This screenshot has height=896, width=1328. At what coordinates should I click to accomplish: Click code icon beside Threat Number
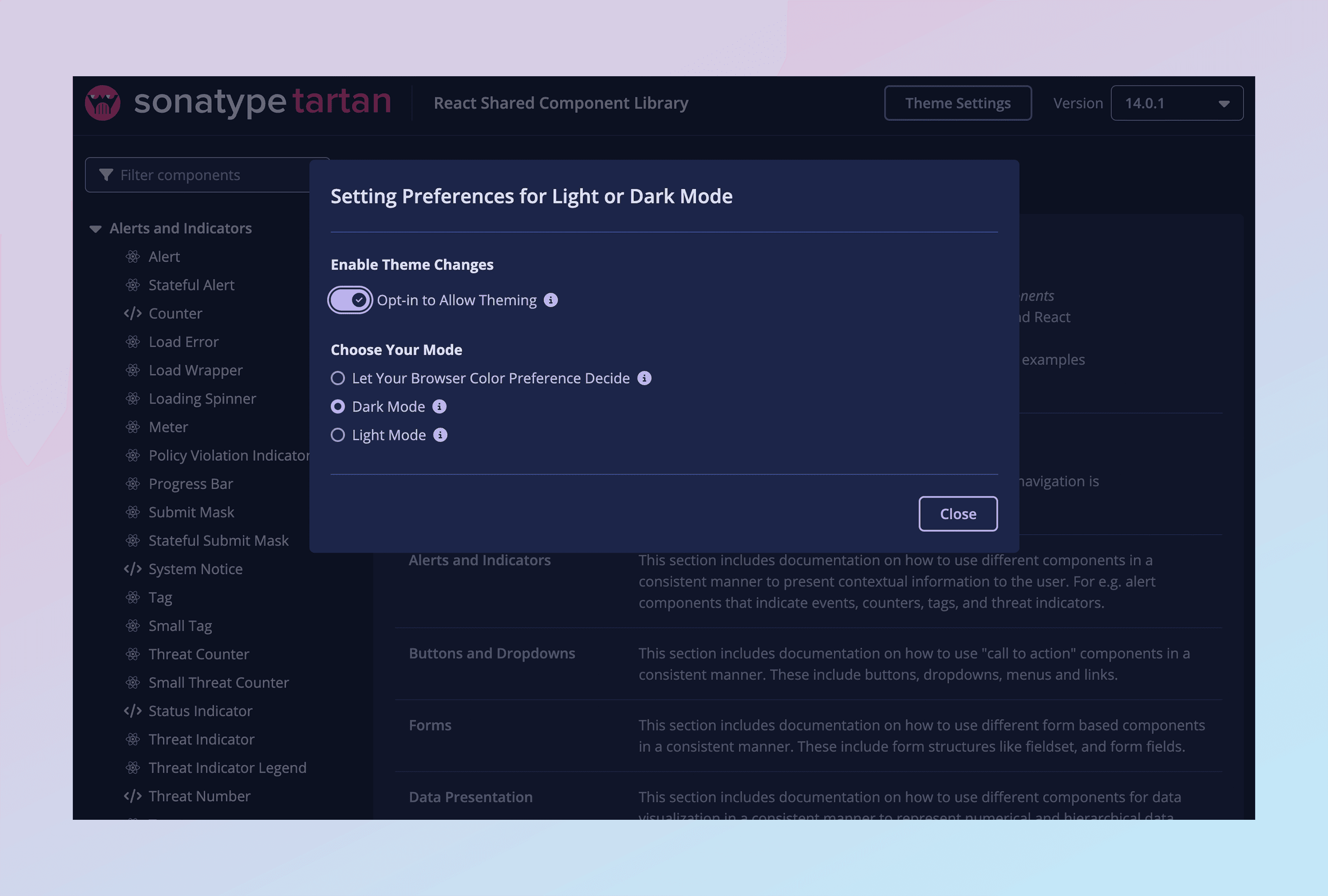click(133, 796)
